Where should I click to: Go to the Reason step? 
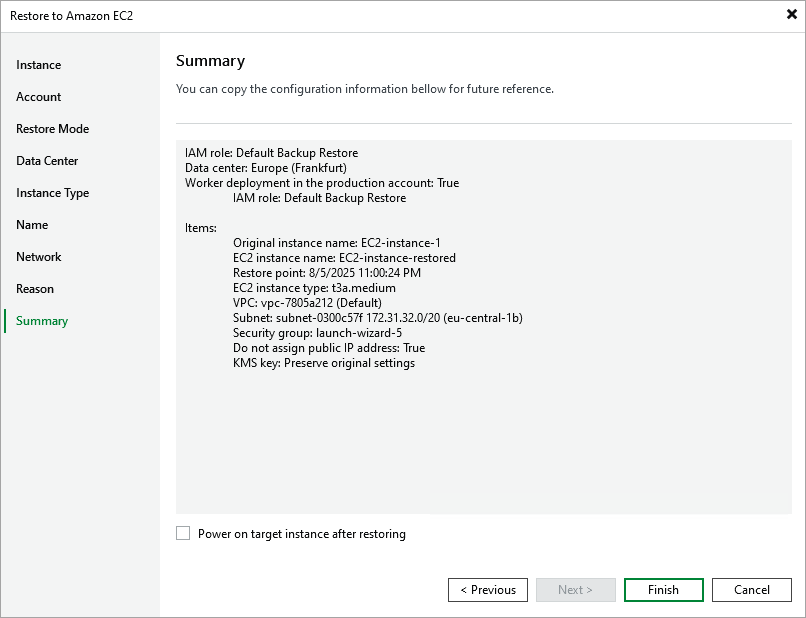pos(35,289)
